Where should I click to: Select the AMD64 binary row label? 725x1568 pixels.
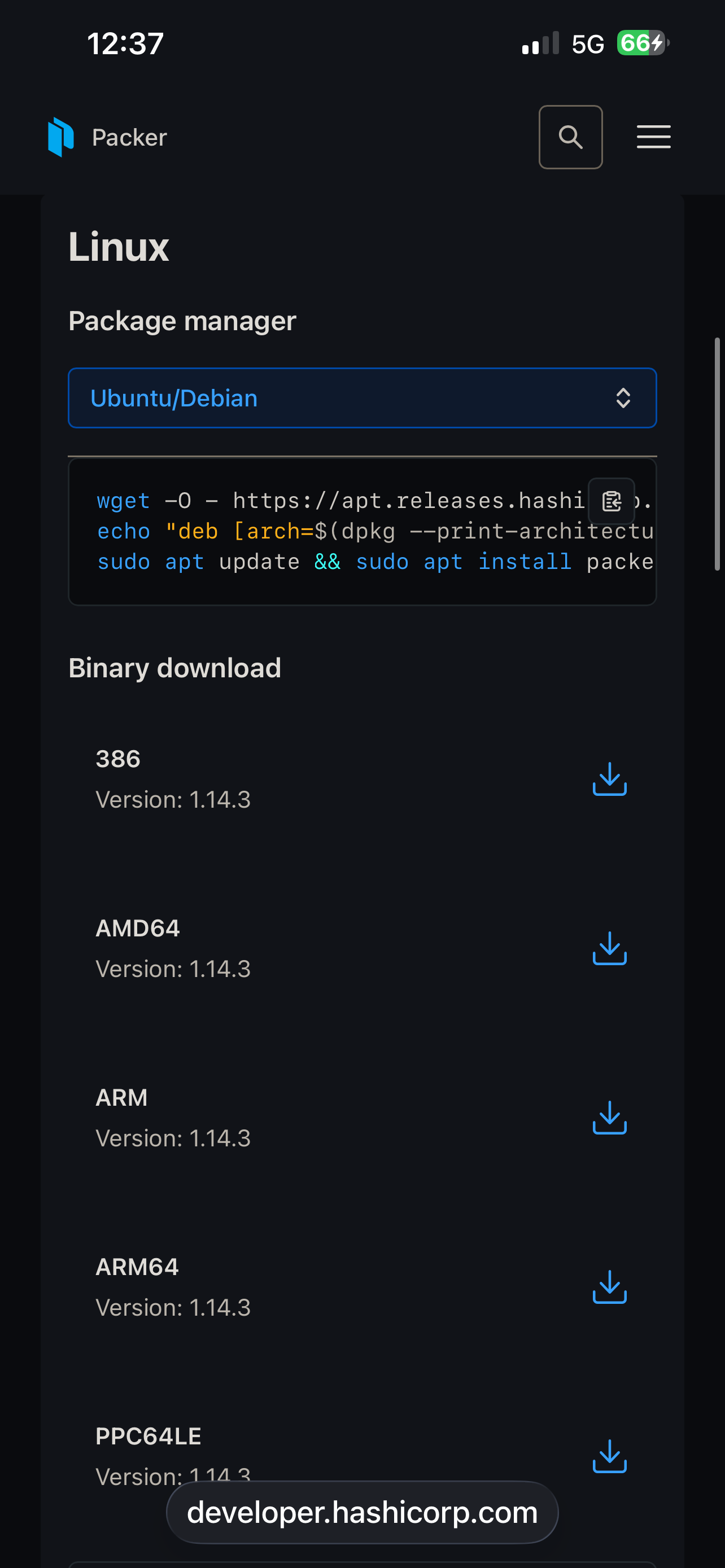[138, 928]
